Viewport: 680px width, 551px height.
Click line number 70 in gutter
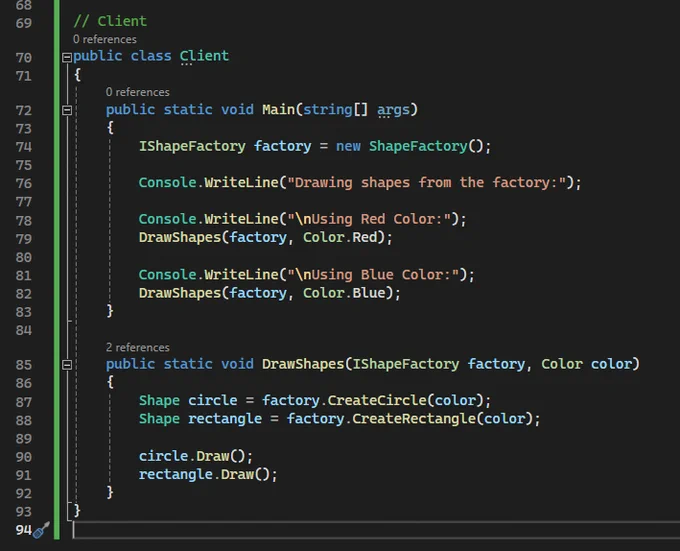(23, 58)
